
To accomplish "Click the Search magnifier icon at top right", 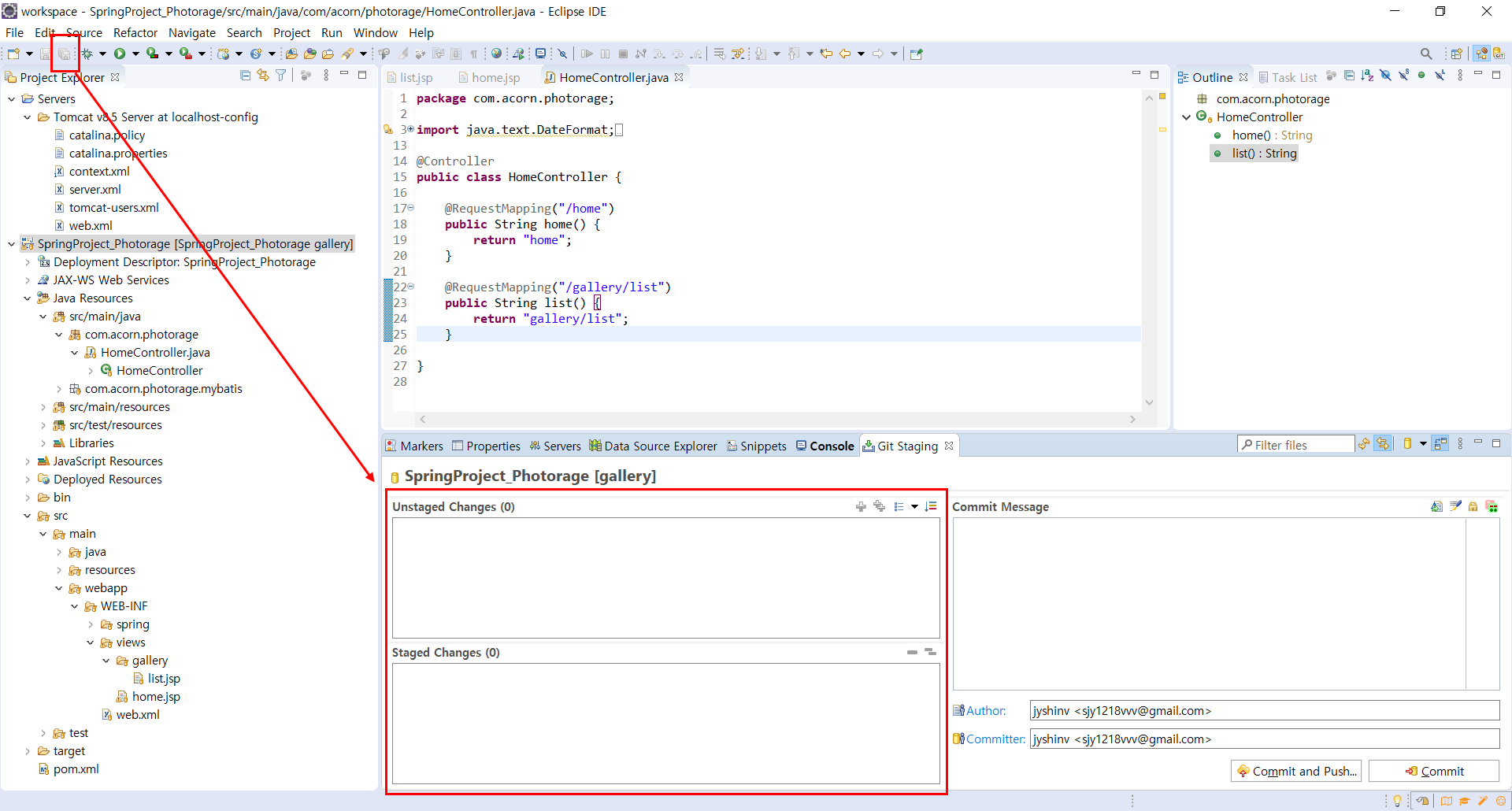I will [1426, 54].
